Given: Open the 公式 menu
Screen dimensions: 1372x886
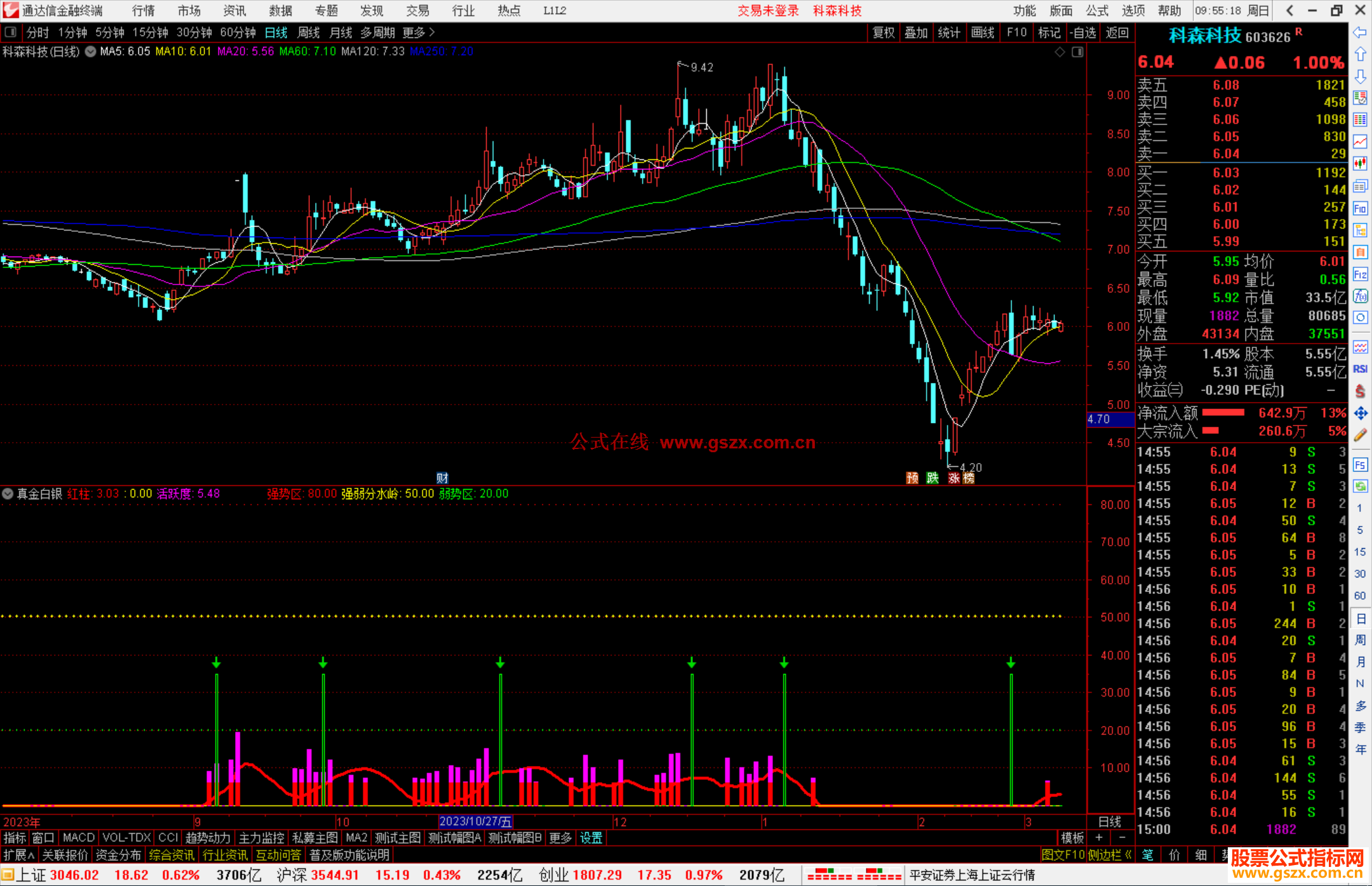Looking at the screenshot, I should (x=1097, y=11).
